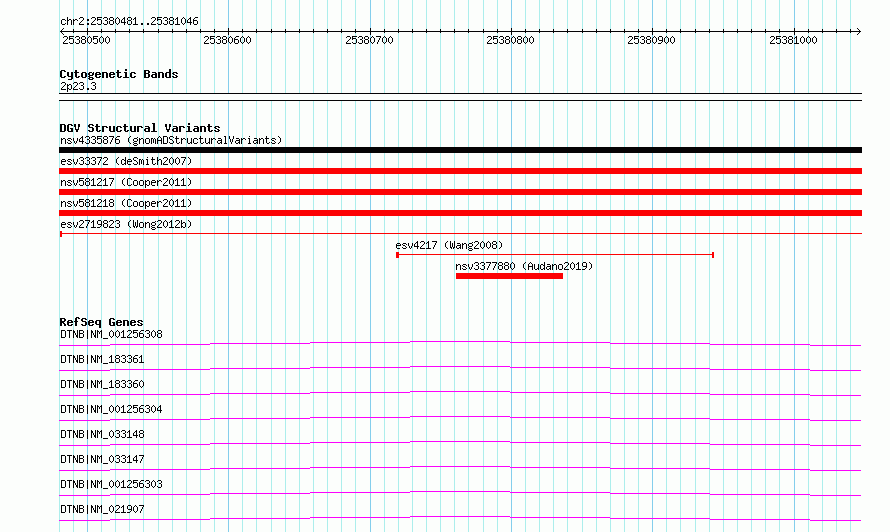Viewport: 890px width, 532px height.
Task: Select transcript DTNB|NM_033148
Action: 102,434
